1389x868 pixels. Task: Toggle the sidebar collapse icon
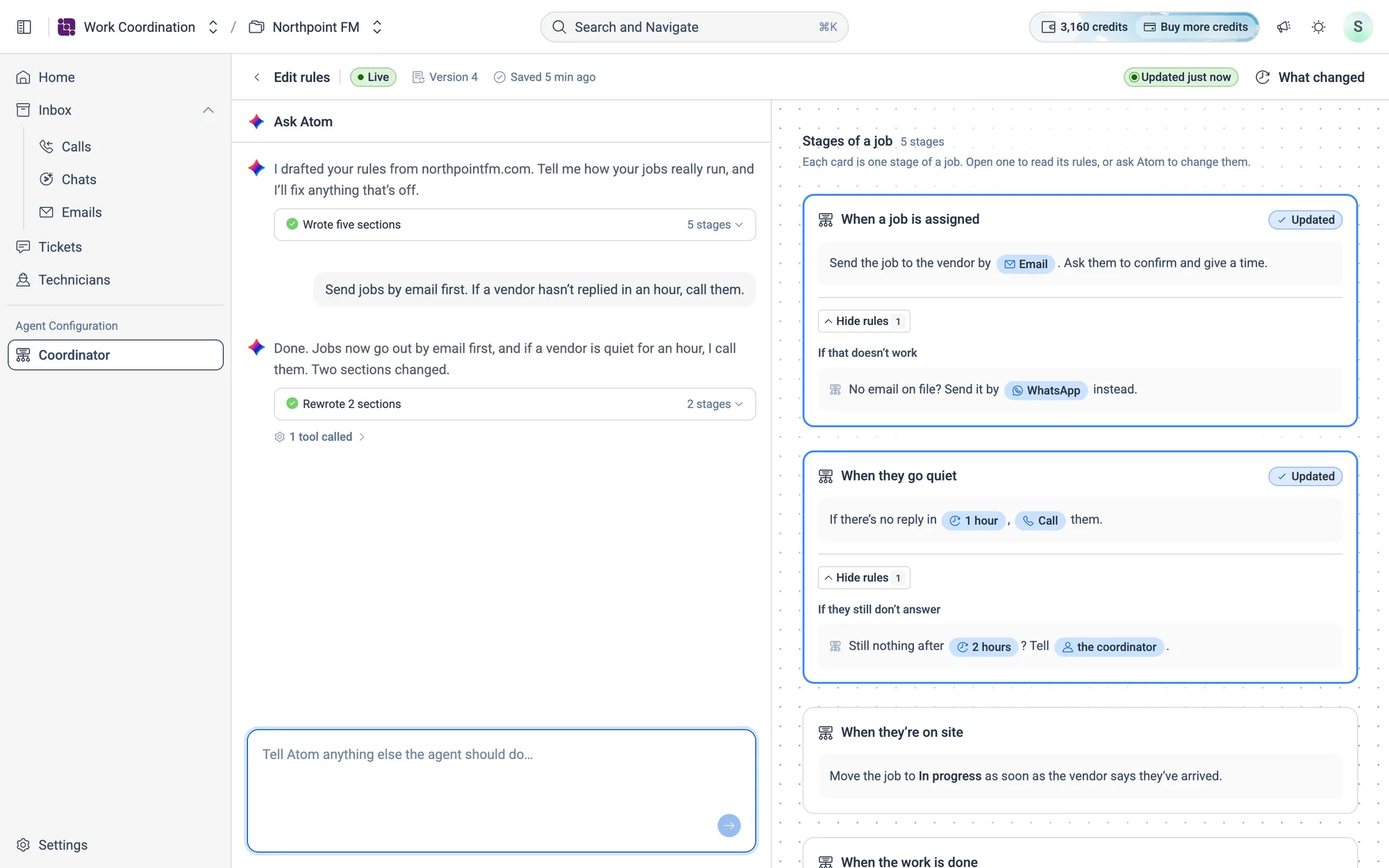click(x=24, y=27)
